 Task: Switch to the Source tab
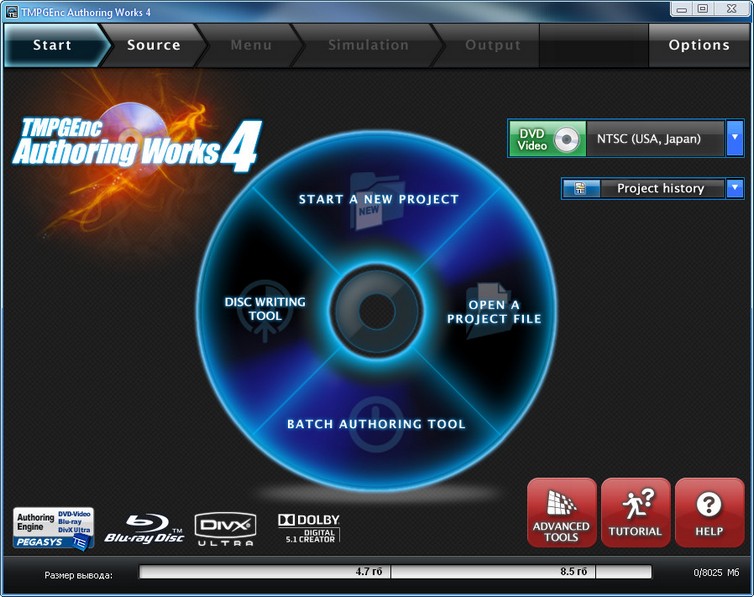153,45
